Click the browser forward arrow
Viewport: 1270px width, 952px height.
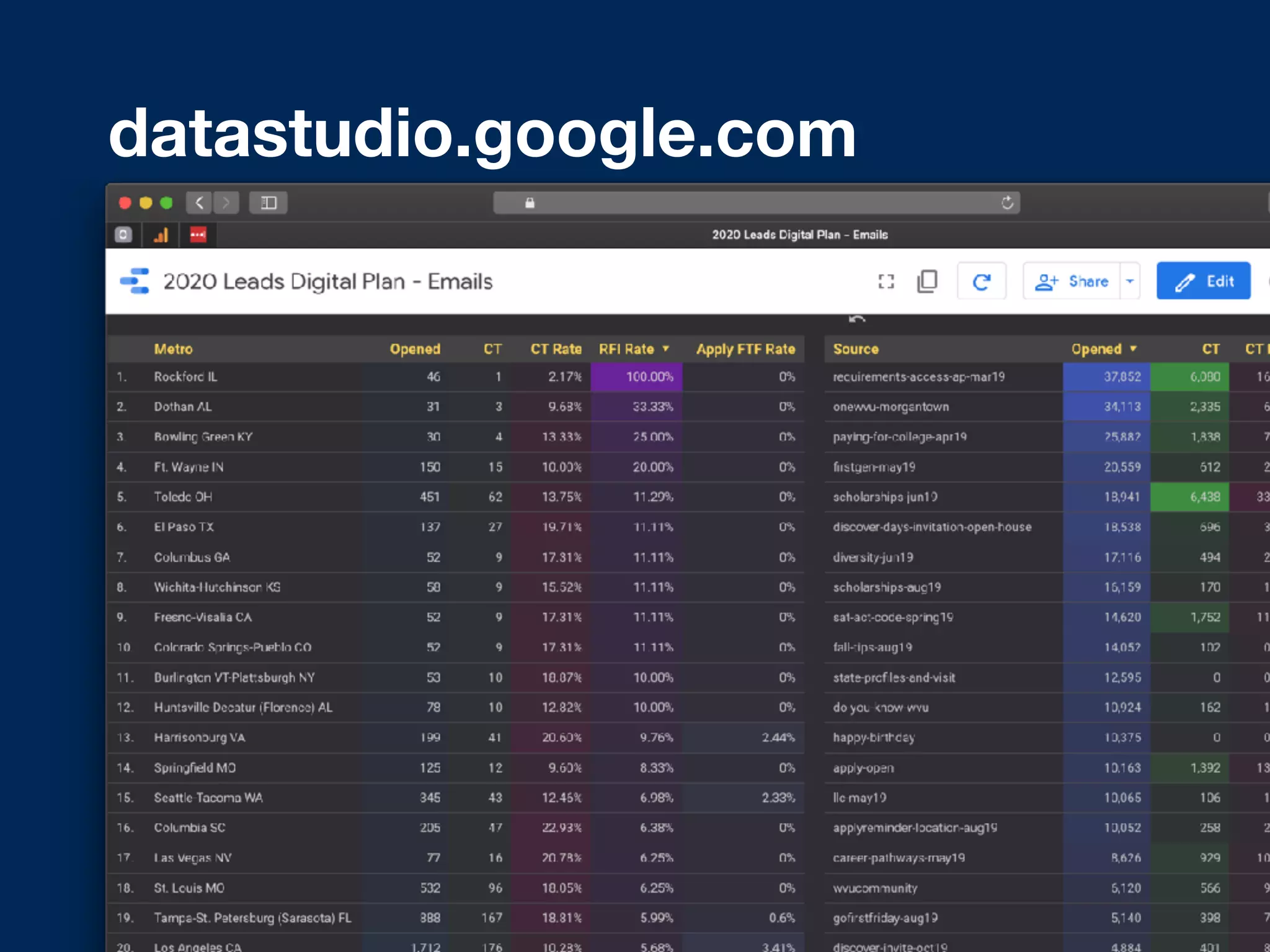coord(226,203)
